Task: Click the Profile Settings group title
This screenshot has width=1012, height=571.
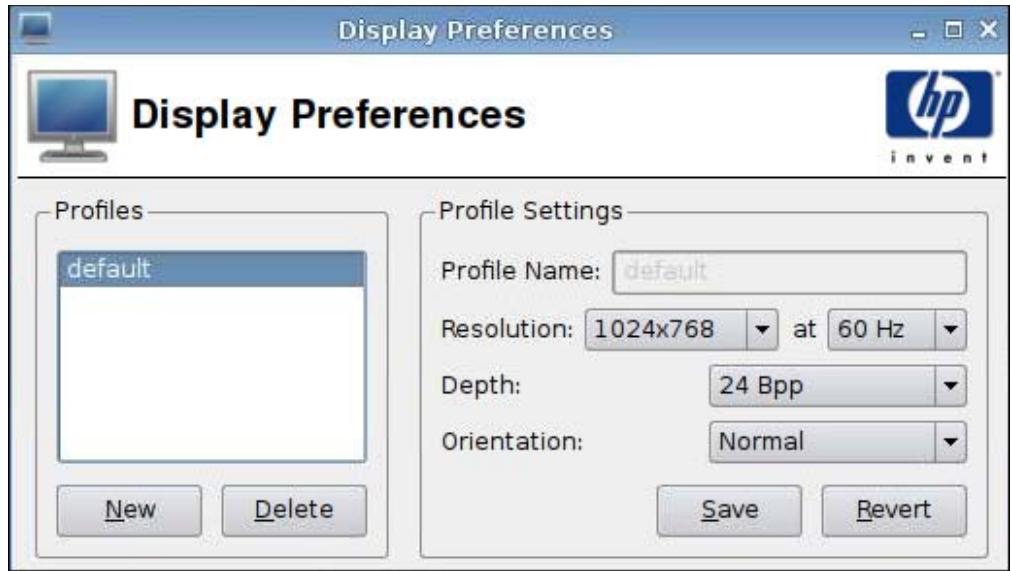Action: 531,211
